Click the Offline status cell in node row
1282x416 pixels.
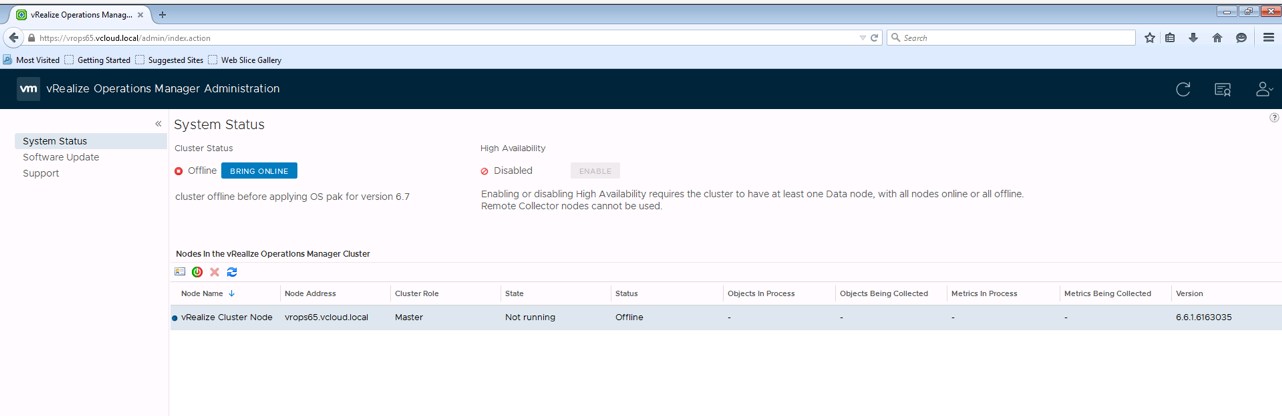(x=630, y=317)
